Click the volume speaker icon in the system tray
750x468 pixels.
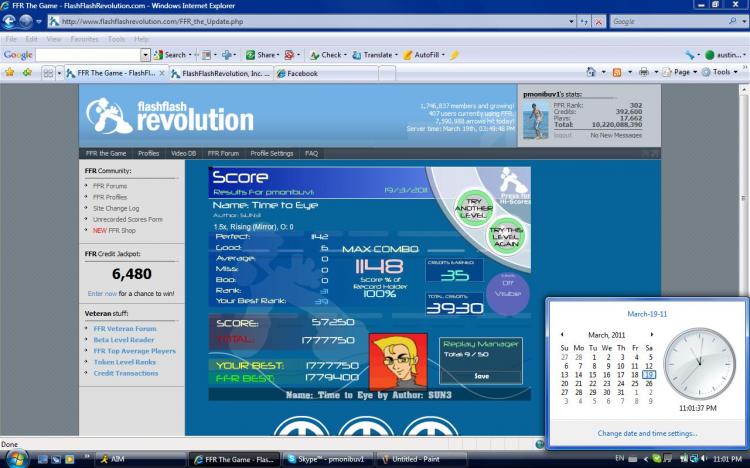point(703,459)
